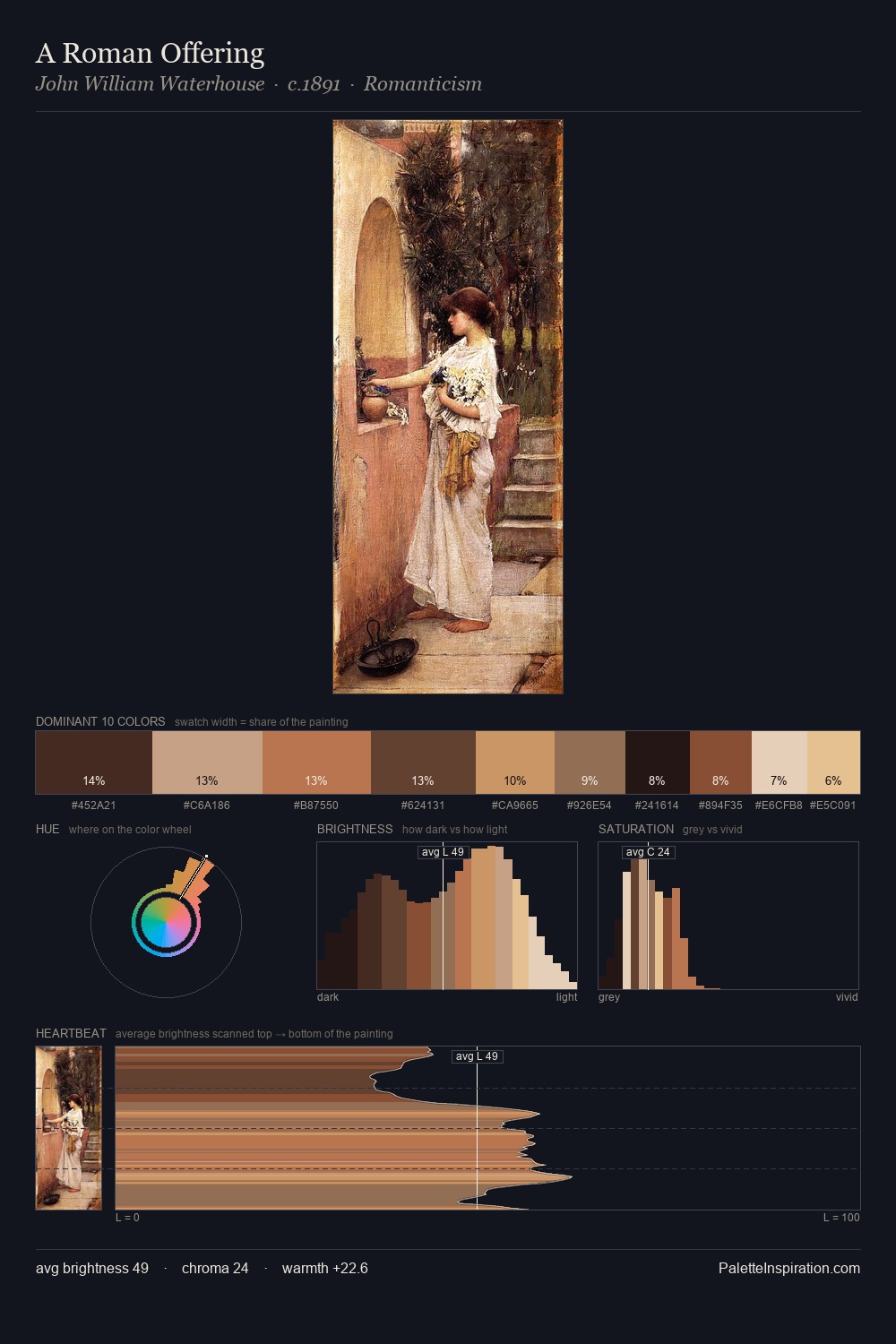Click 'grey vs vivid' caption
Image resolution: width=896 pixels, height=1344 pixels.
pyautogui.click(x=712, y=830)
